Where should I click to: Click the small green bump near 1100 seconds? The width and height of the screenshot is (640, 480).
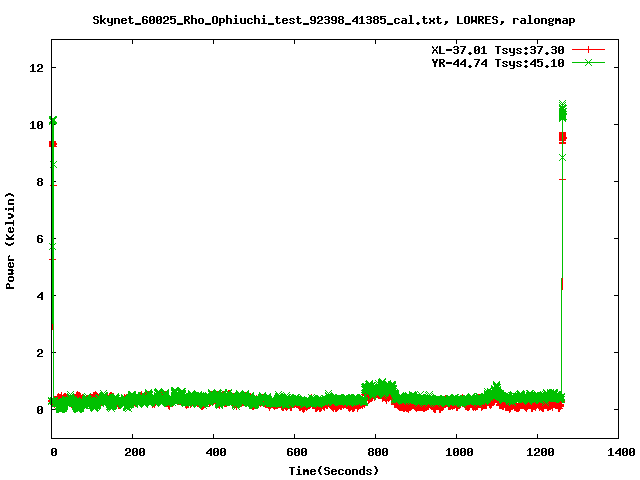pyautogui.click(x=496, y=387)
